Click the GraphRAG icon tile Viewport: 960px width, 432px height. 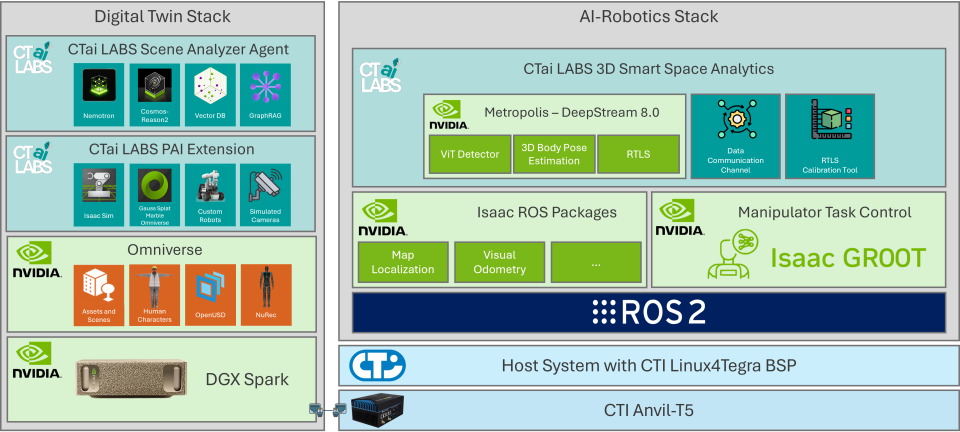266,94
